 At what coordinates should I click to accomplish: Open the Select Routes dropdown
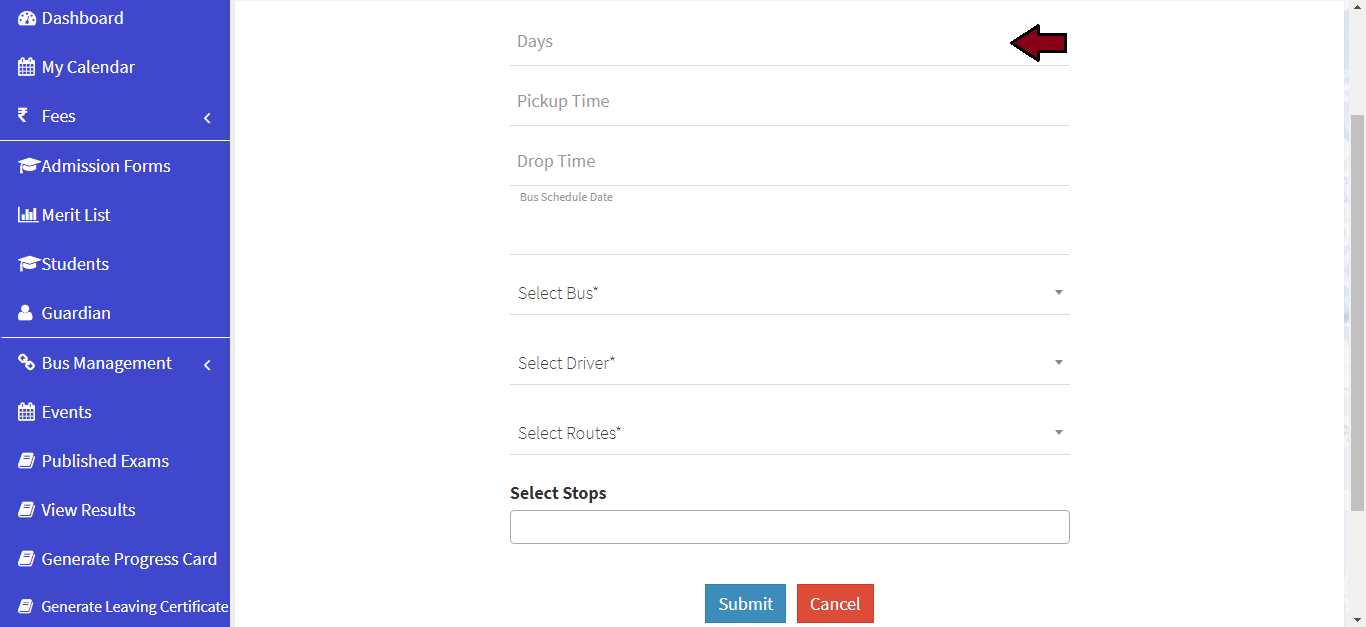pos(789,433)
